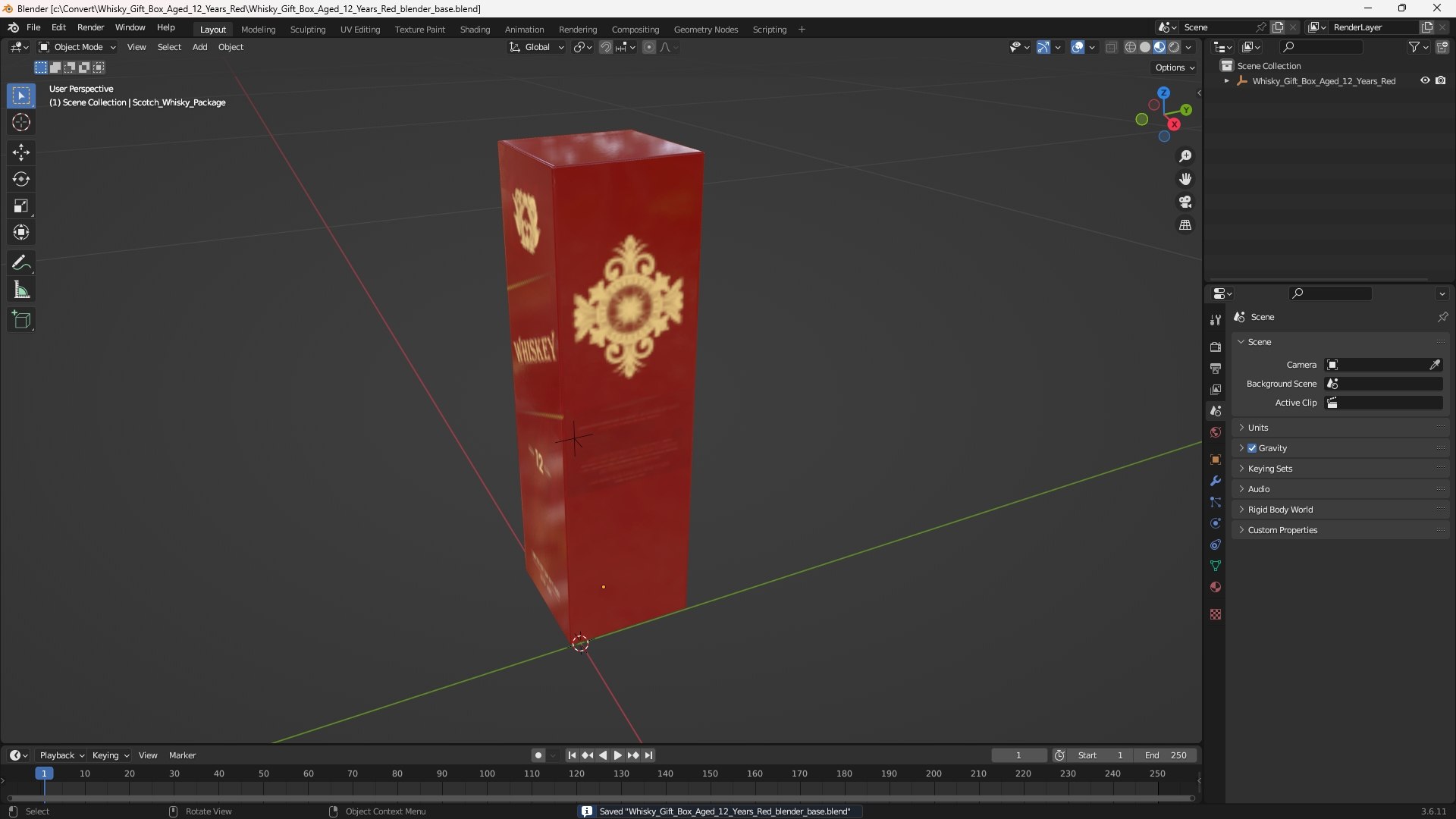Click the current frame number field

(1018, 755)
